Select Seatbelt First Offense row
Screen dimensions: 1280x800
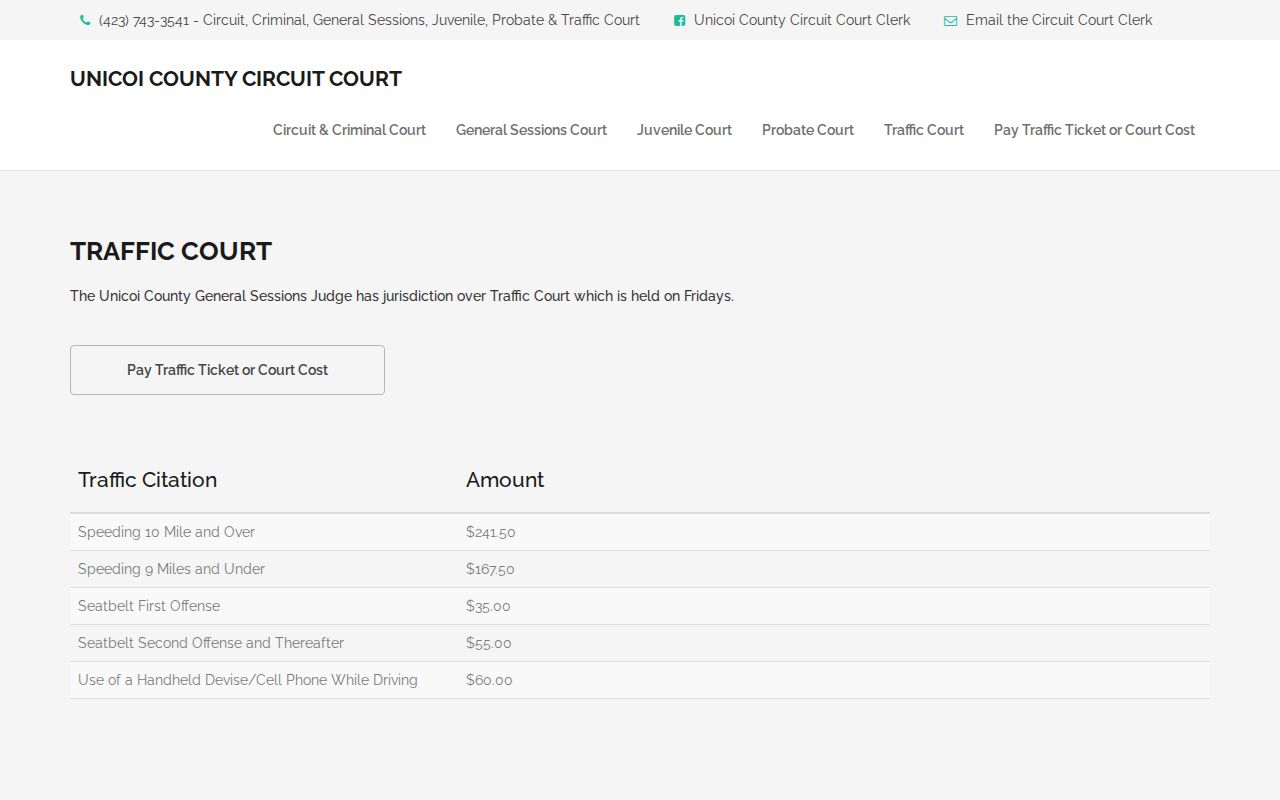640,606
